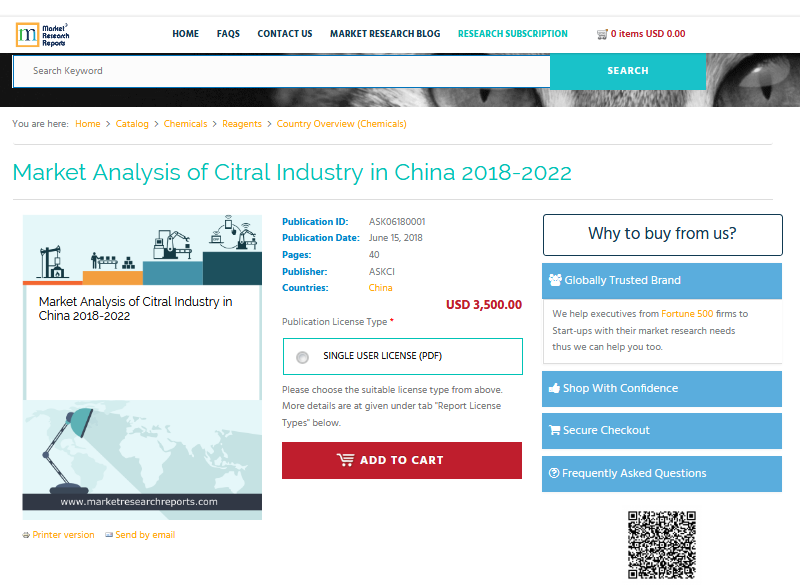Image resolution: width=800 pixels, height=588 pixels.
Task: Open the Printer version link
Action: pos(63,535)
